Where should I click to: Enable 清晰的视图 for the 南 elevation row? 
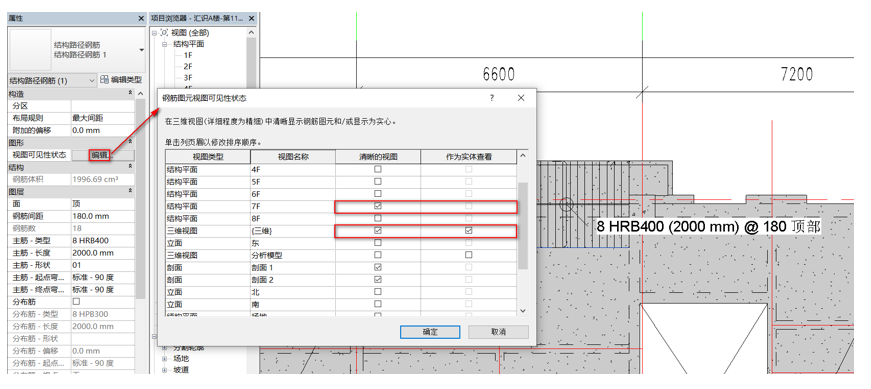[x=378, y=304]
